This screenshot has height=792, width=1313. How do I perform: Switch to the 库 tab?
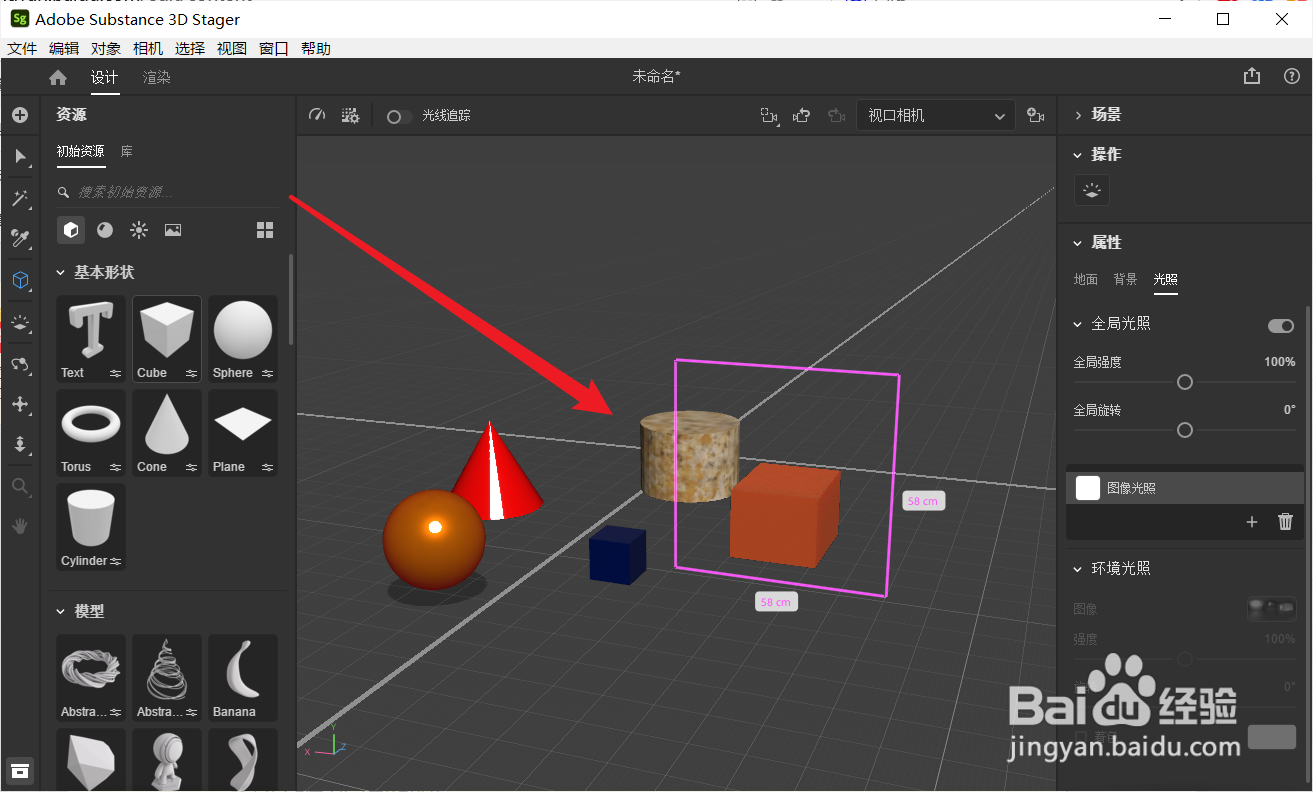pyautogui.click(x=127, y=152)
